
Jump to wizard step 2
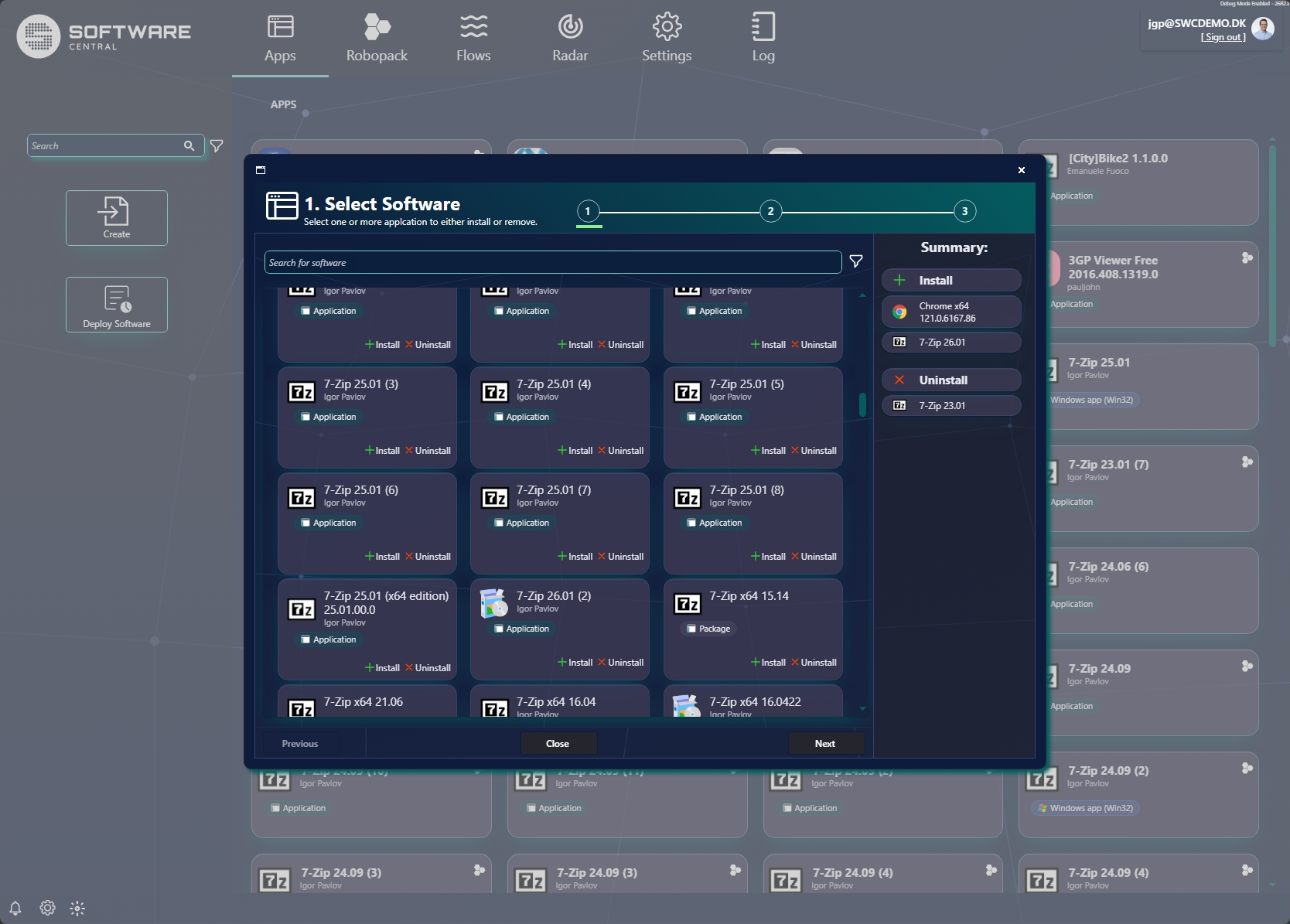[770, 211]
